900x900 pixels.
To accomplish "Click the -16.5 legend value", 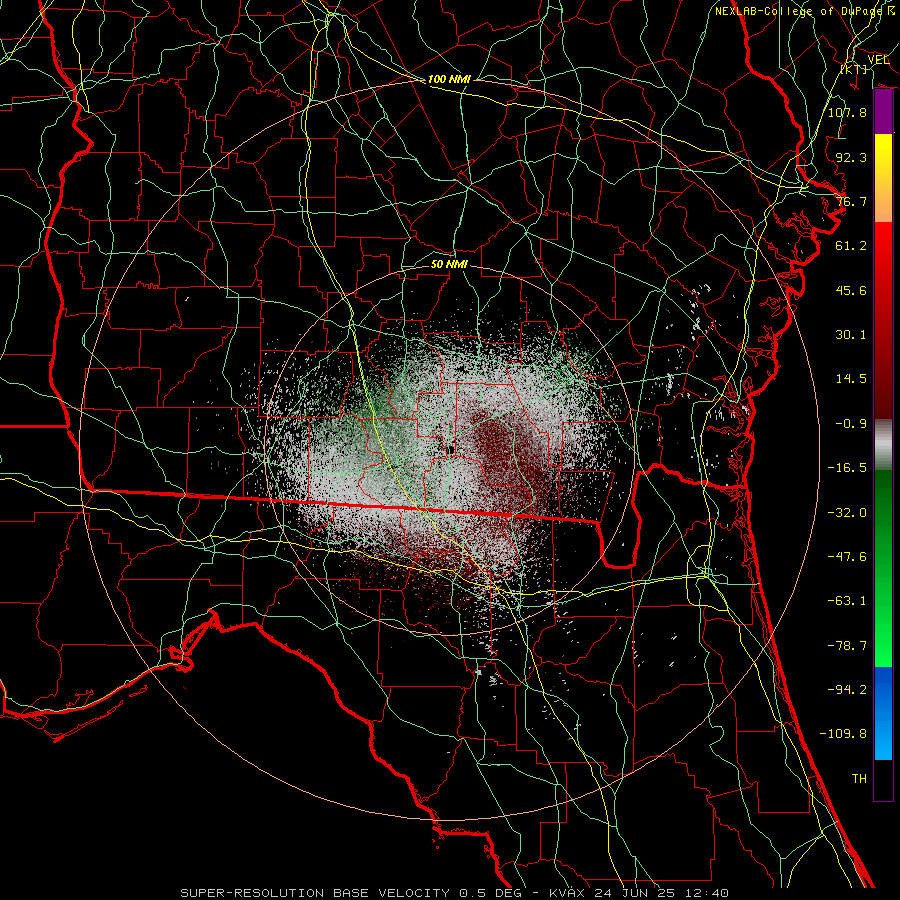I will [x=847, y=468].
